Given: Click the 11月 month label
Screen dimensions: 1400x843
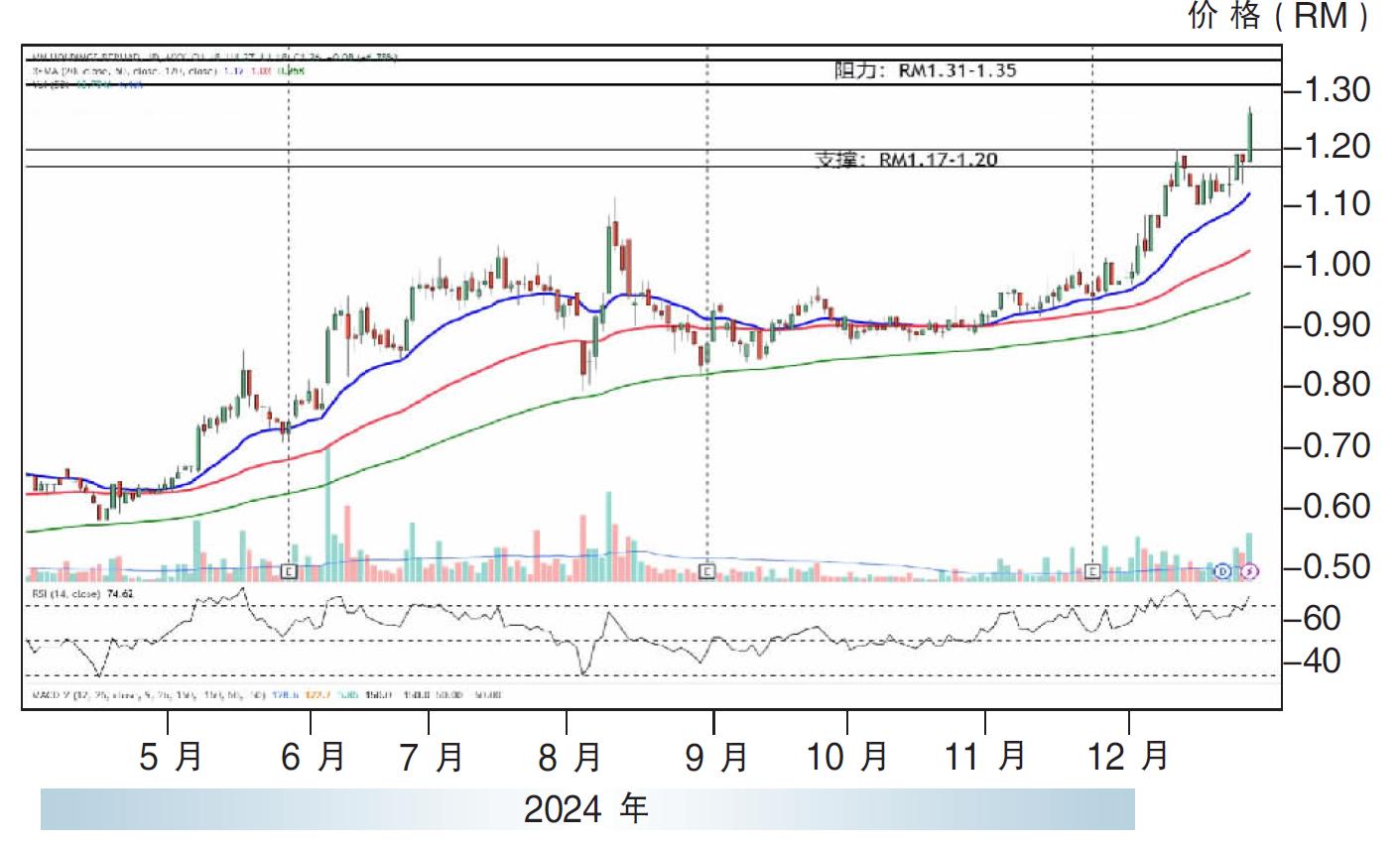Looking at the screenshot, I should (x=985, y=758).
